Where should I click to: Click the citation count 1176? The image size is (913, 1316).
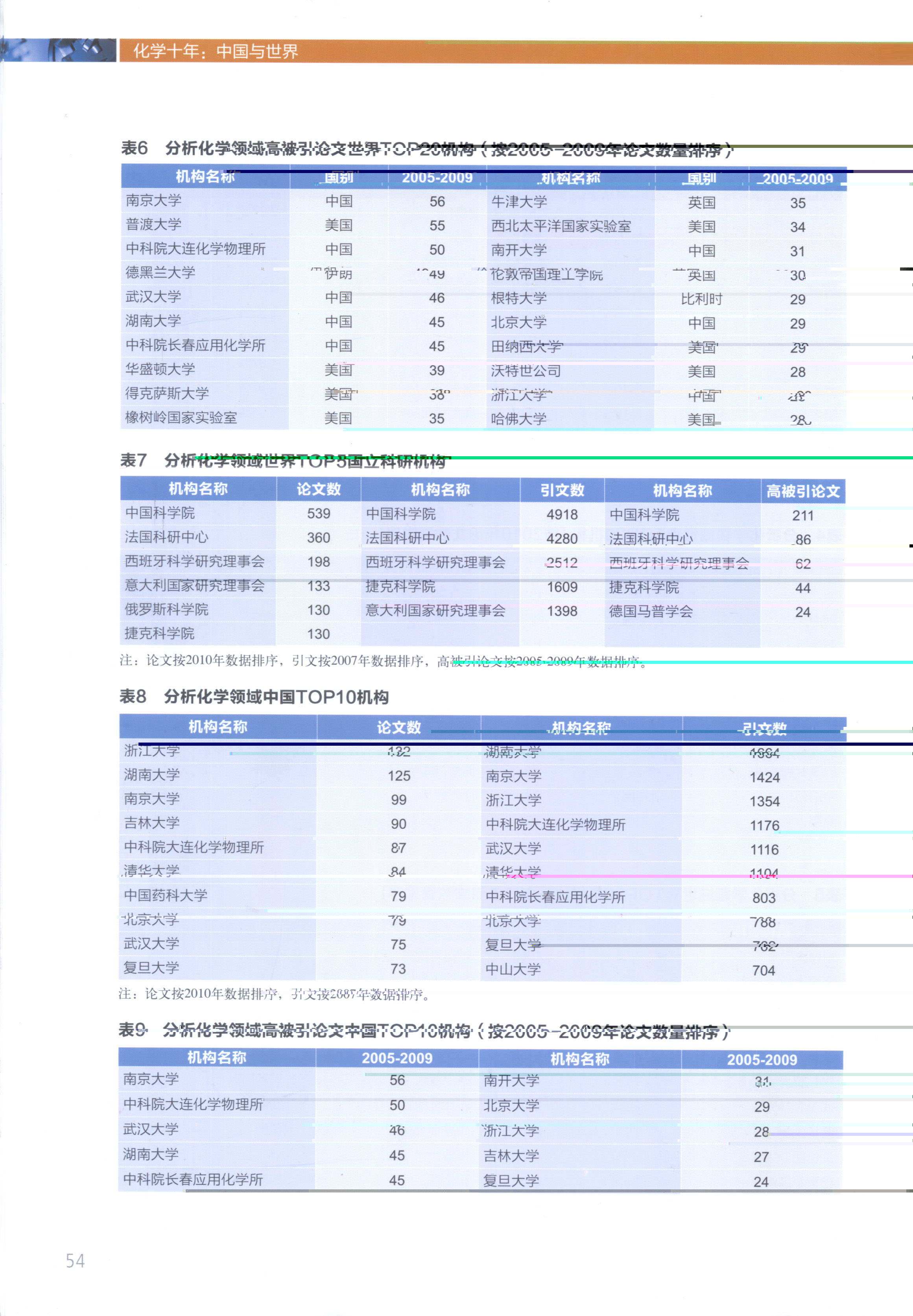(x=765, y=826)
